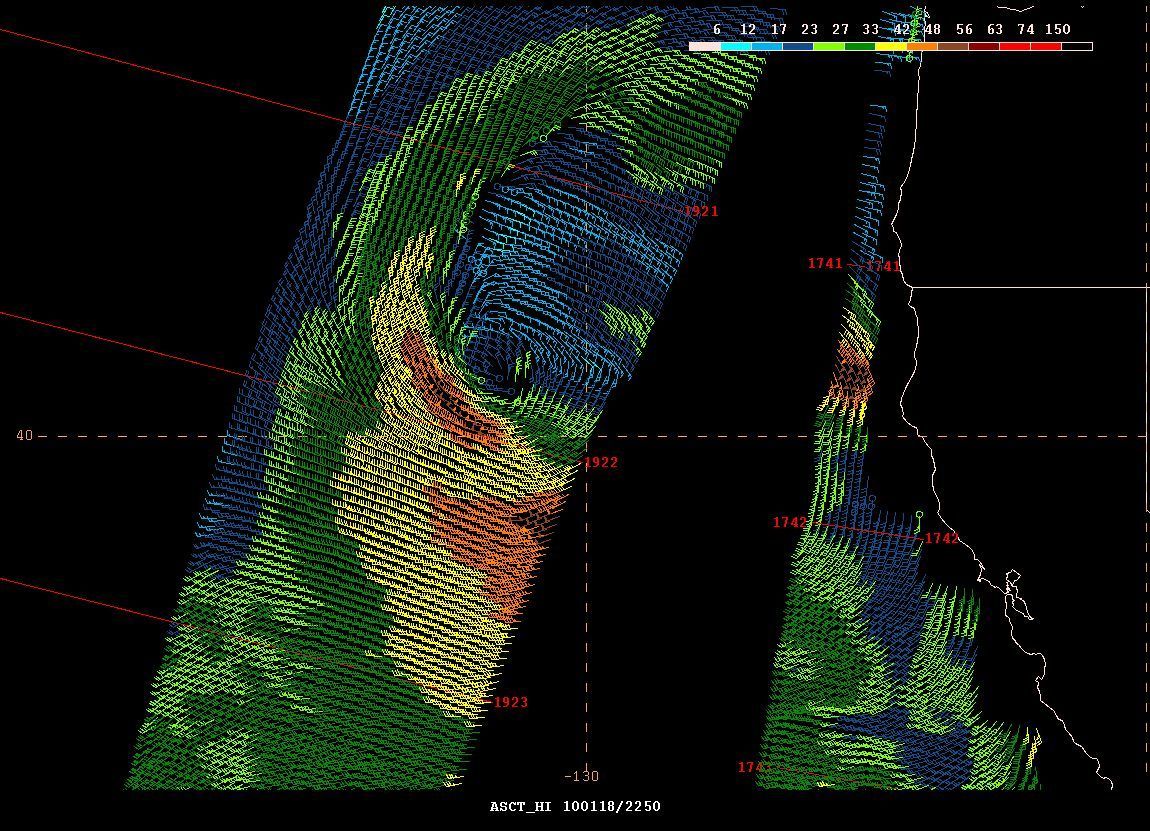Click the brown legend swatch between 48 and 56
The image size is (1150, 831).
pyautogui.click(x=953, y=46)
